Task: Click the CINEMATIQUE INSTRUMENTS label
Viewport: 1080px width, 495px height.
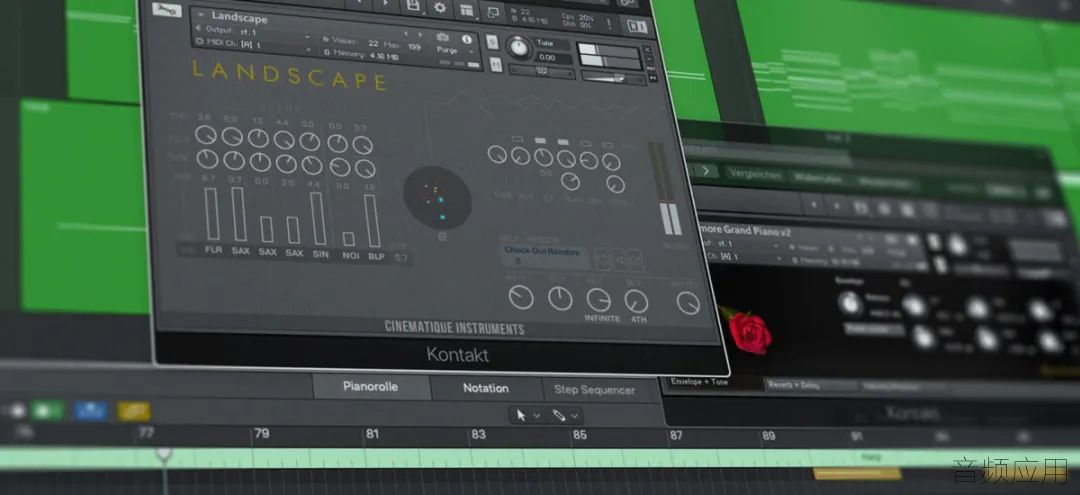Action: tap(454, 328)
